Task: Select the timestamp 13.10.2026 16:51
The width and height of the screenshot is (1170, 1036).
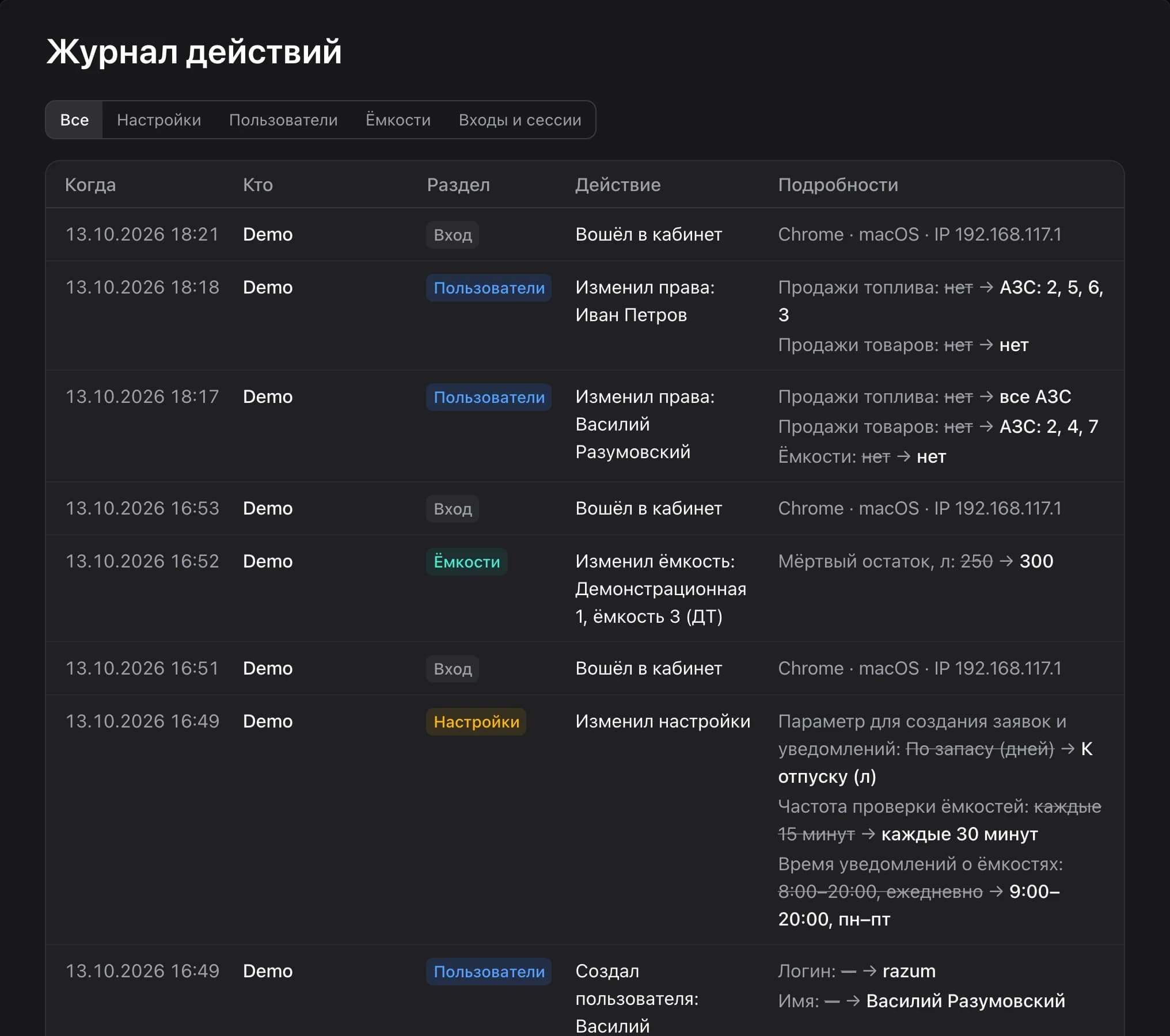Action: [x=142, y=668]
